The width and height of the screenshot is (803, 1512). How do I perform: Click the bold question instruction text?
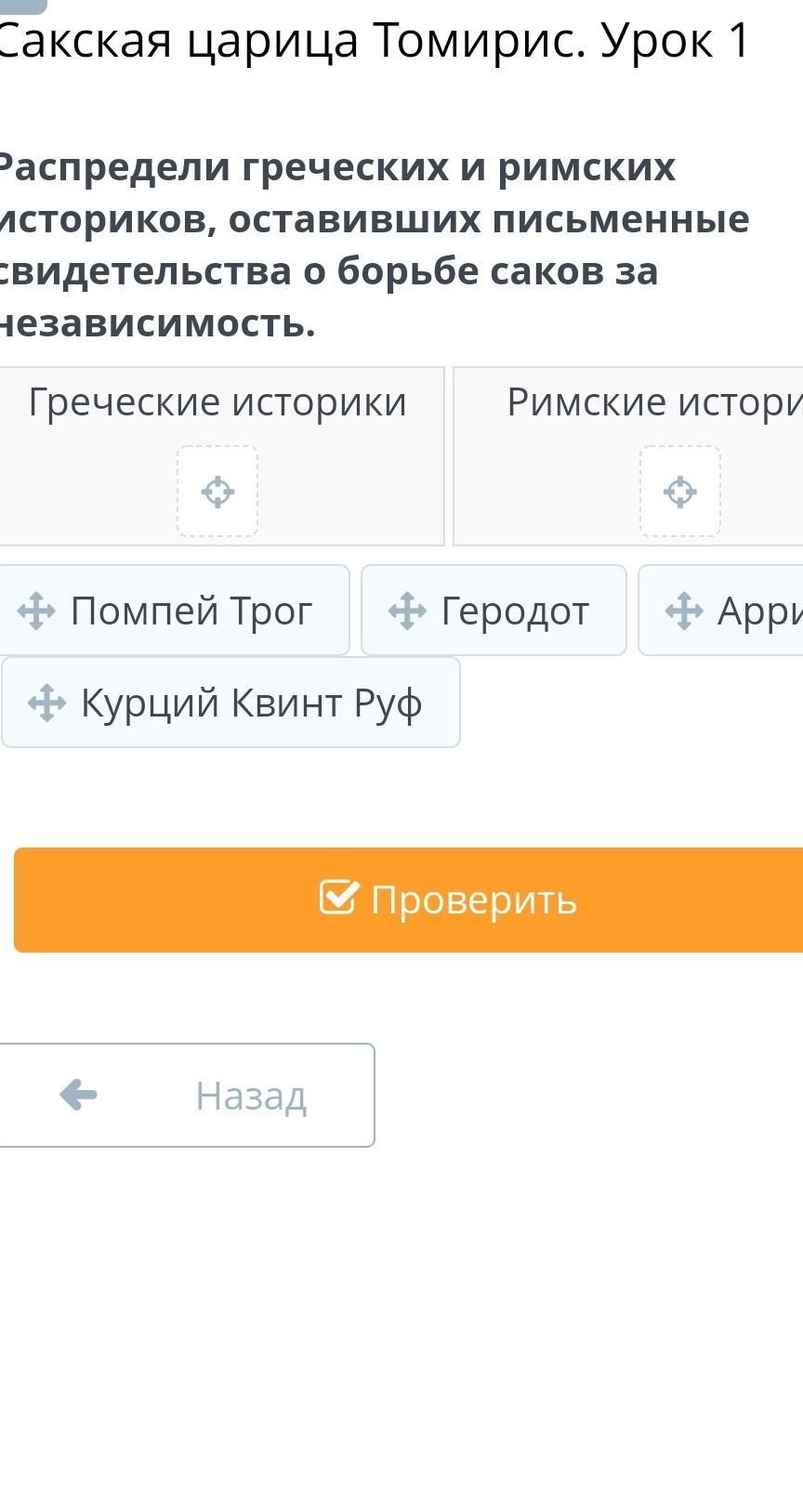372,245
